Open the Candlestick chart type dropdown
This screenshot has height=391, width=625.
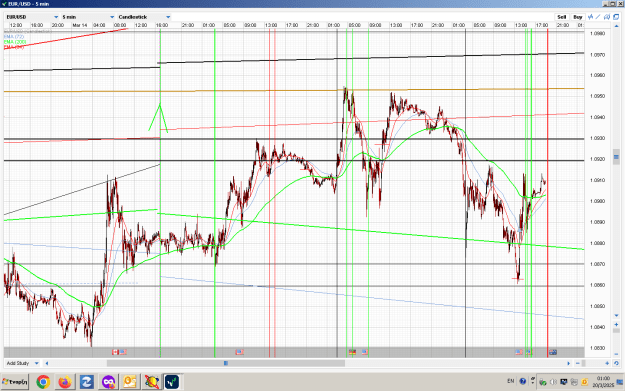pos(144,17)
